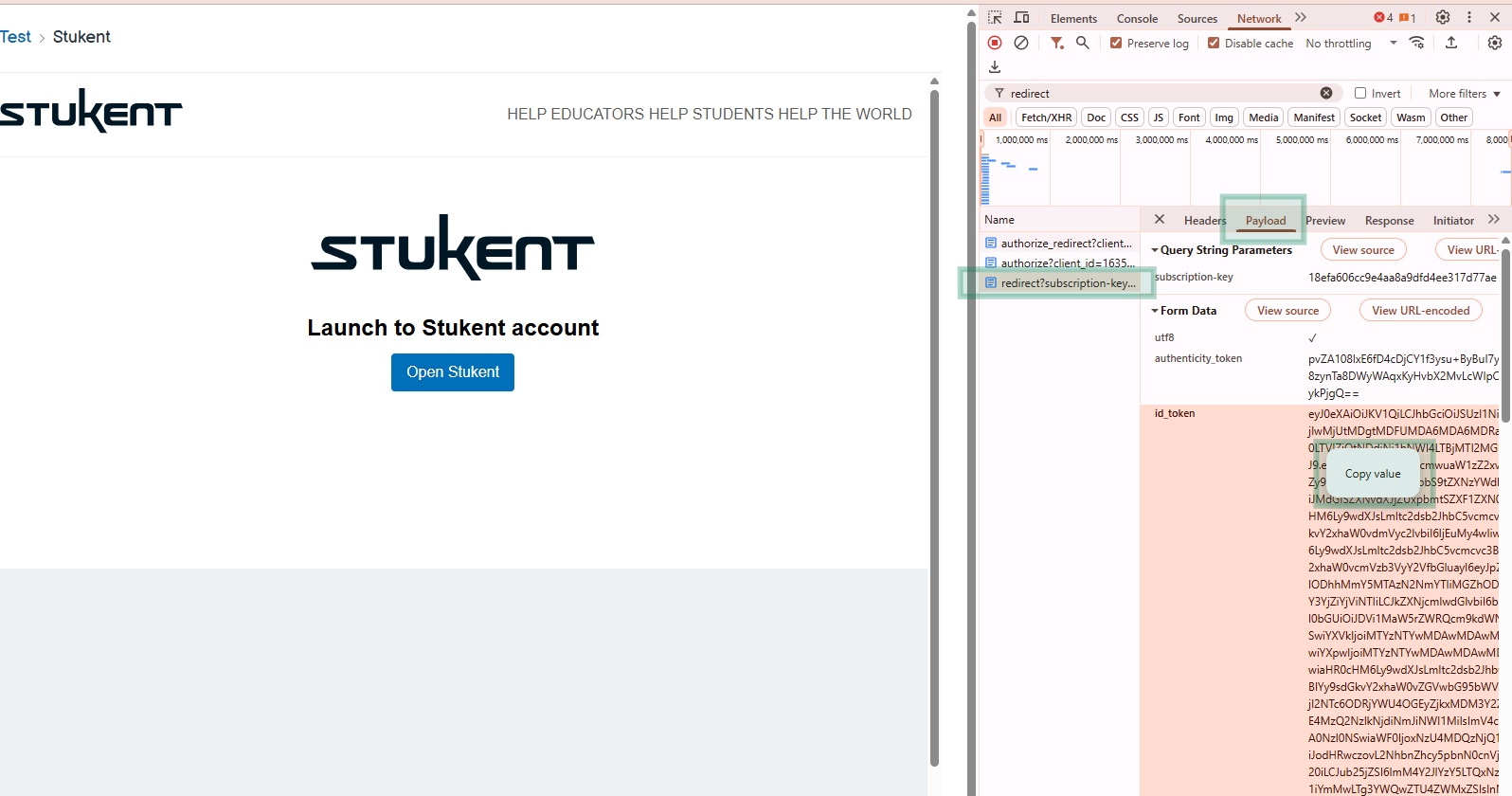Switch to the Console tab

point(1137,18)
